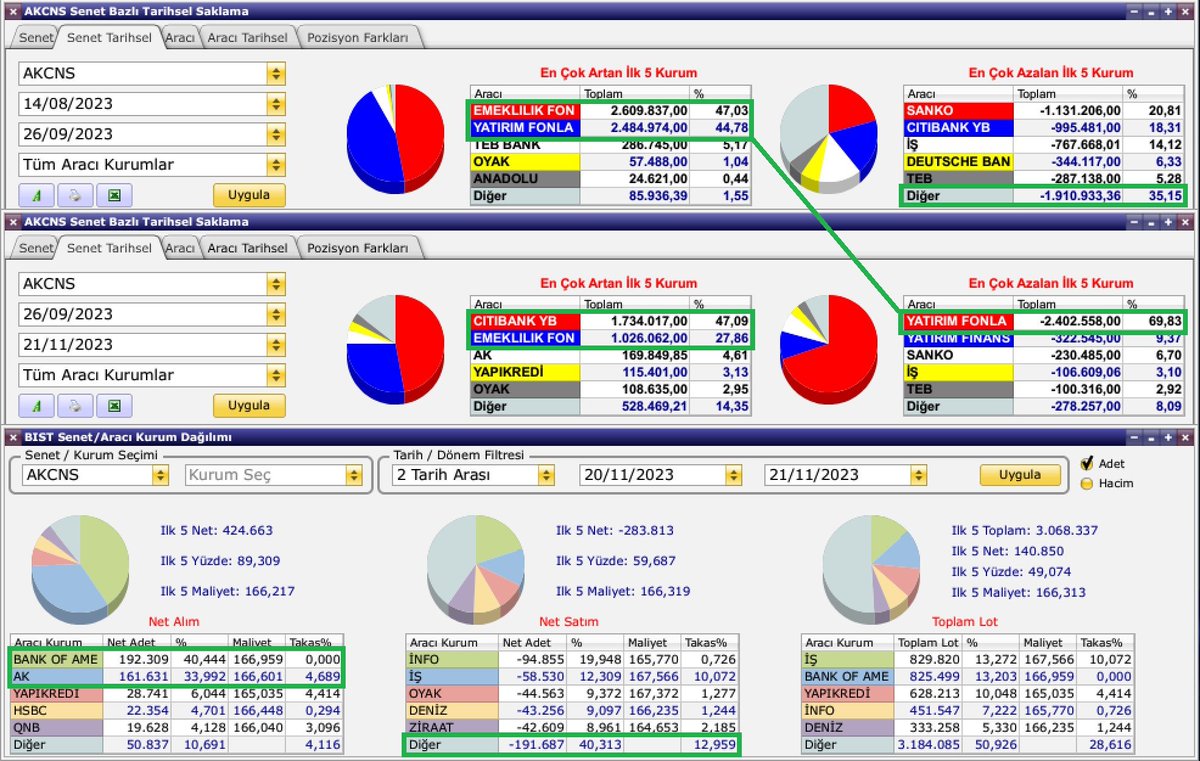Viewport: 1200px width, 761px height.
Task: Open 26/09/2023 end-date dropdown below 14/08/2023
Action: pos(277,134)
